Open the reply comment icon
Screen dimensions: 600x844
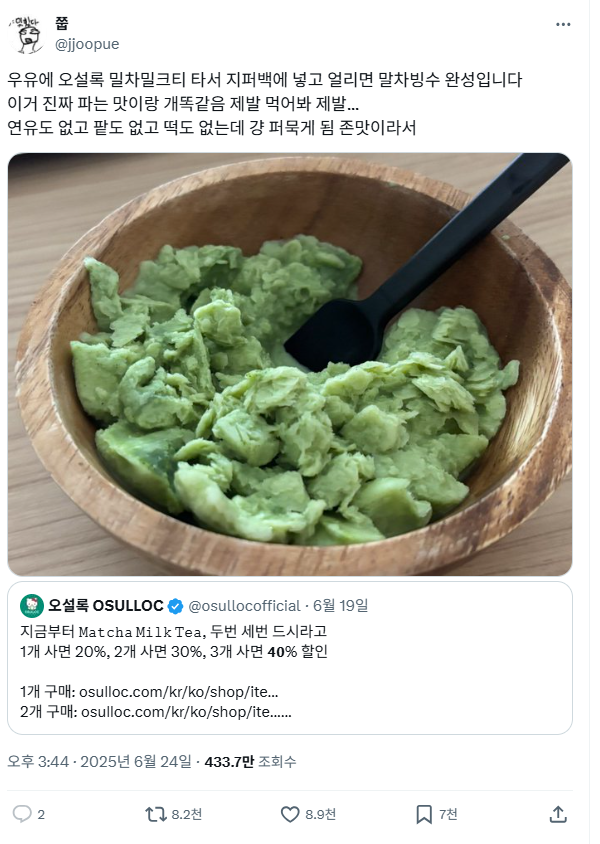22,814
